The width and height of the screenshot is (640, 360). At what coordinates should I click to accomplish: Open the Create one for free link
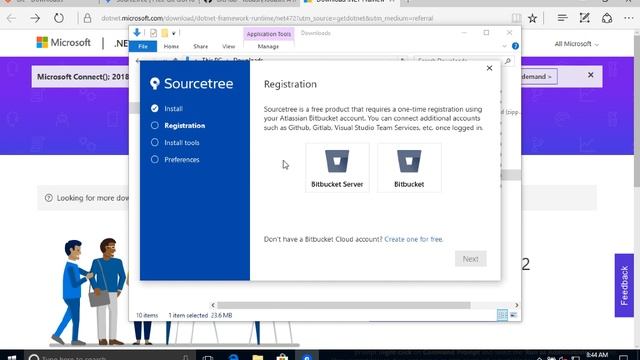(413, 239)
